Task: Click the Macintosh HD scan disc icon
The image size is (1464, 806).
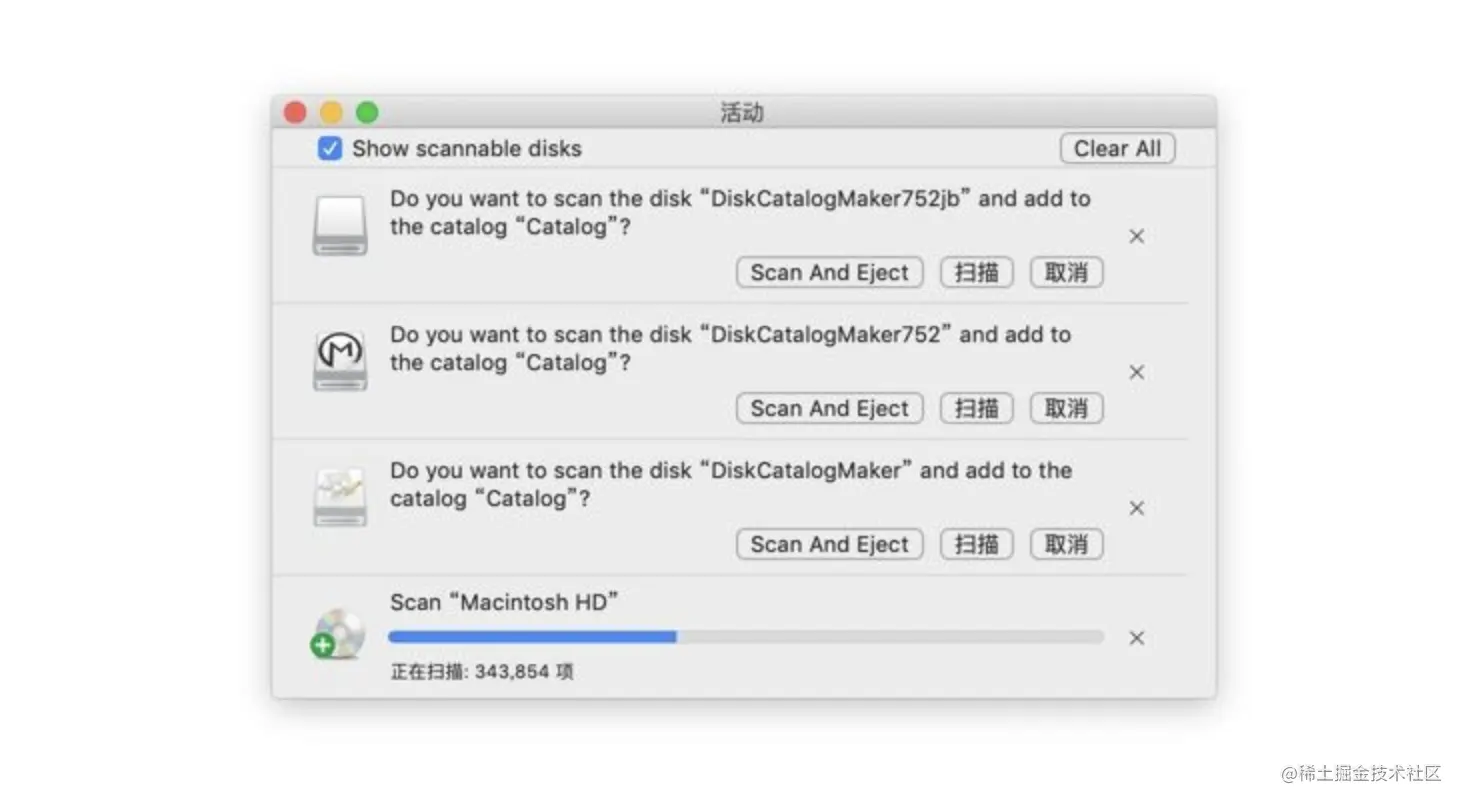Action: coord(338,635)
